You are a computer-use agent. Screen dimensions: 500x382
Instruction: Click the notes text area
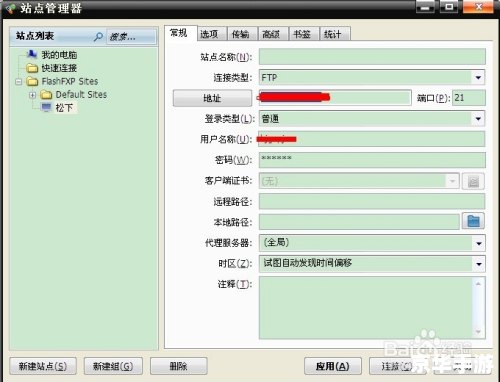point(366,308)
